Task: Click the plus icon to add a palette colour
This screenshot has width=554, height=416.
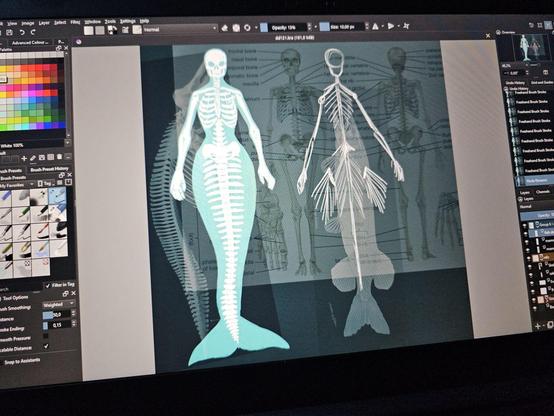Action: point(24,159)
